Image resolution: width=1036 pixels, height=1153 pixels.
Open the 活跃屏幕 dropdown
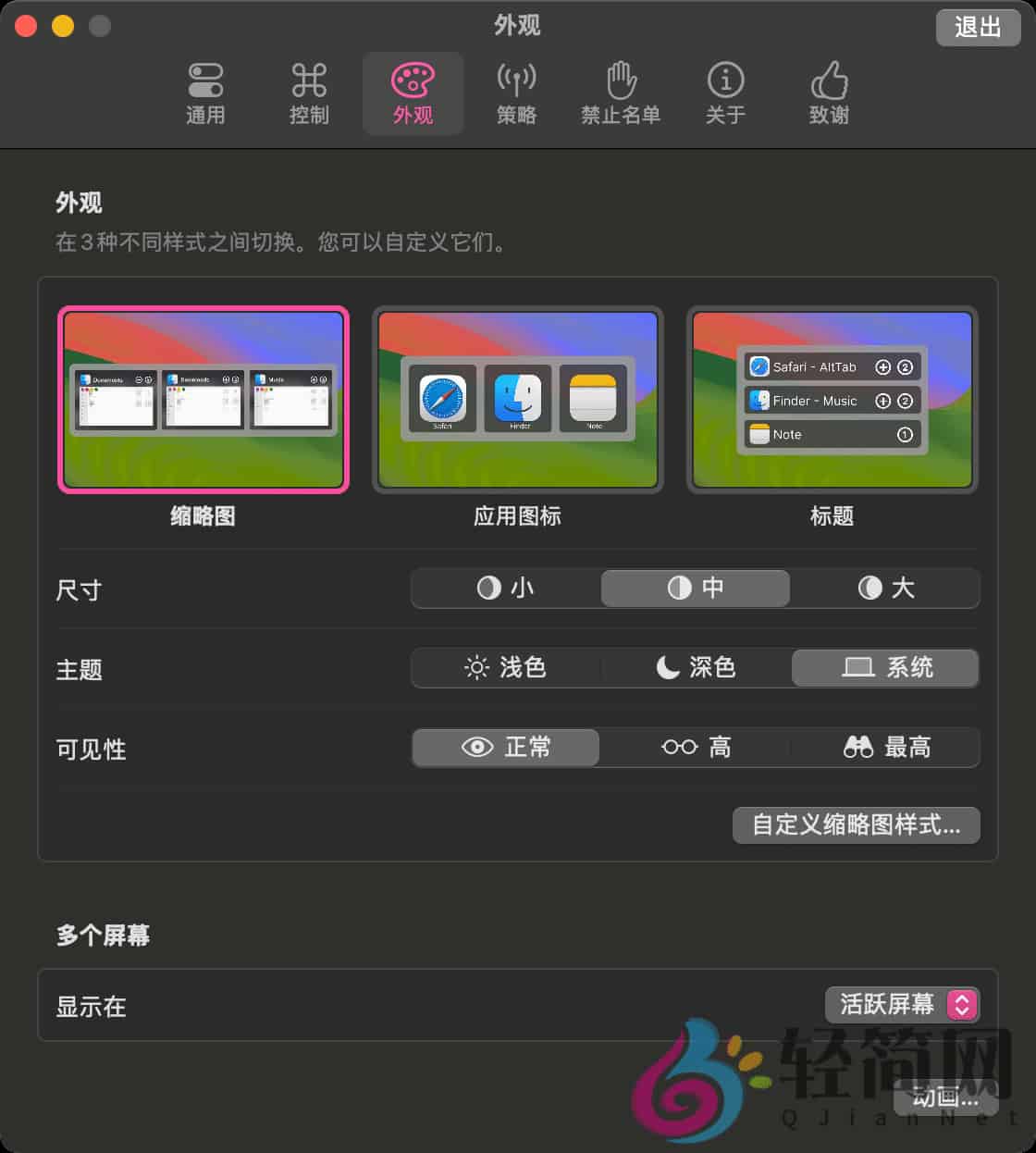(902, 1005)
